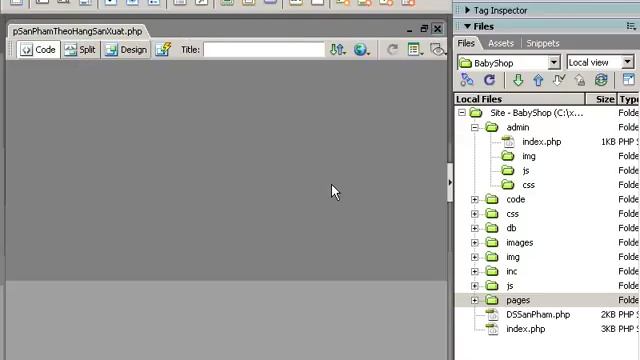The image size is (640, 360).
Task: Switch to Split view
Action: pos(80,50)
